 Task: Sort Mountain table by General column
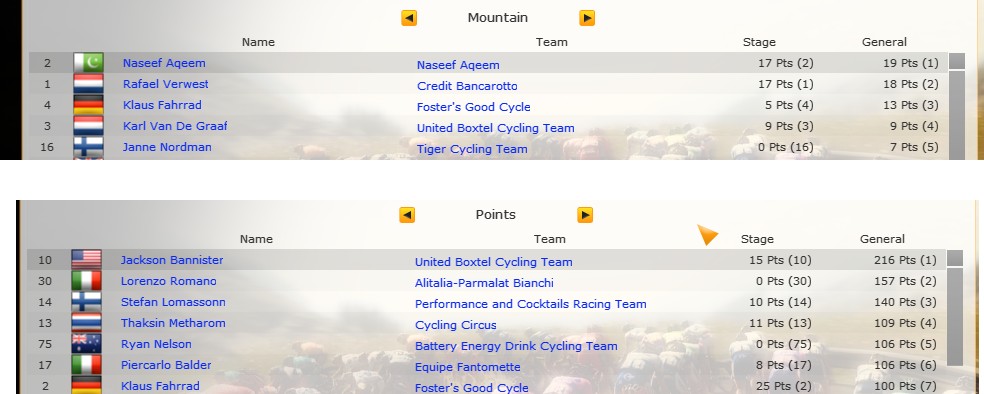884,42
